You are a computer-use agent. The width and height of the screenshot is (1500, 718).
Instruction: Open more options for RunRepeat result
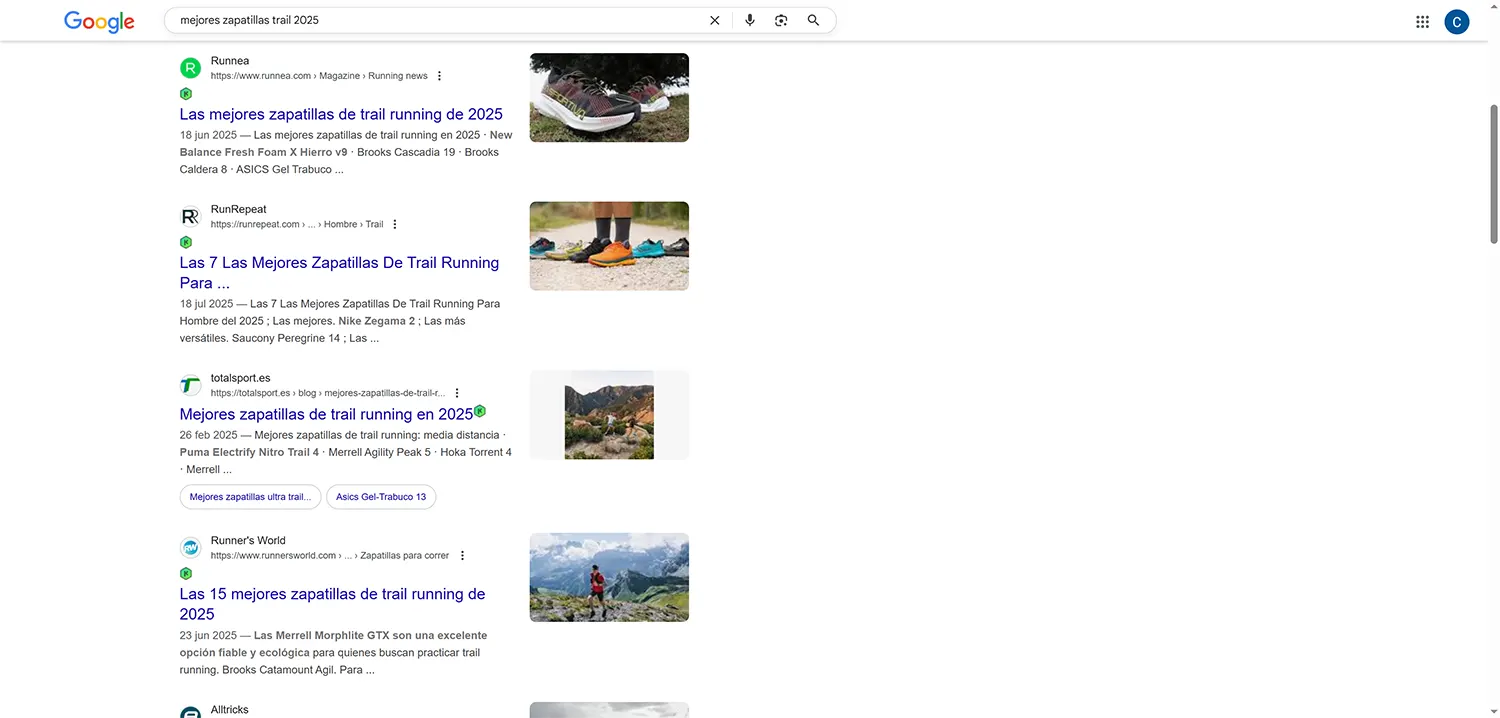pos(395,225)
